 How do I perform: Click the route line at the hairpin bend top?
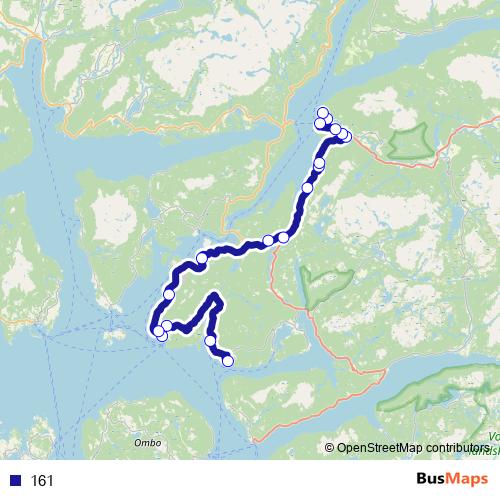pos(214,295)
